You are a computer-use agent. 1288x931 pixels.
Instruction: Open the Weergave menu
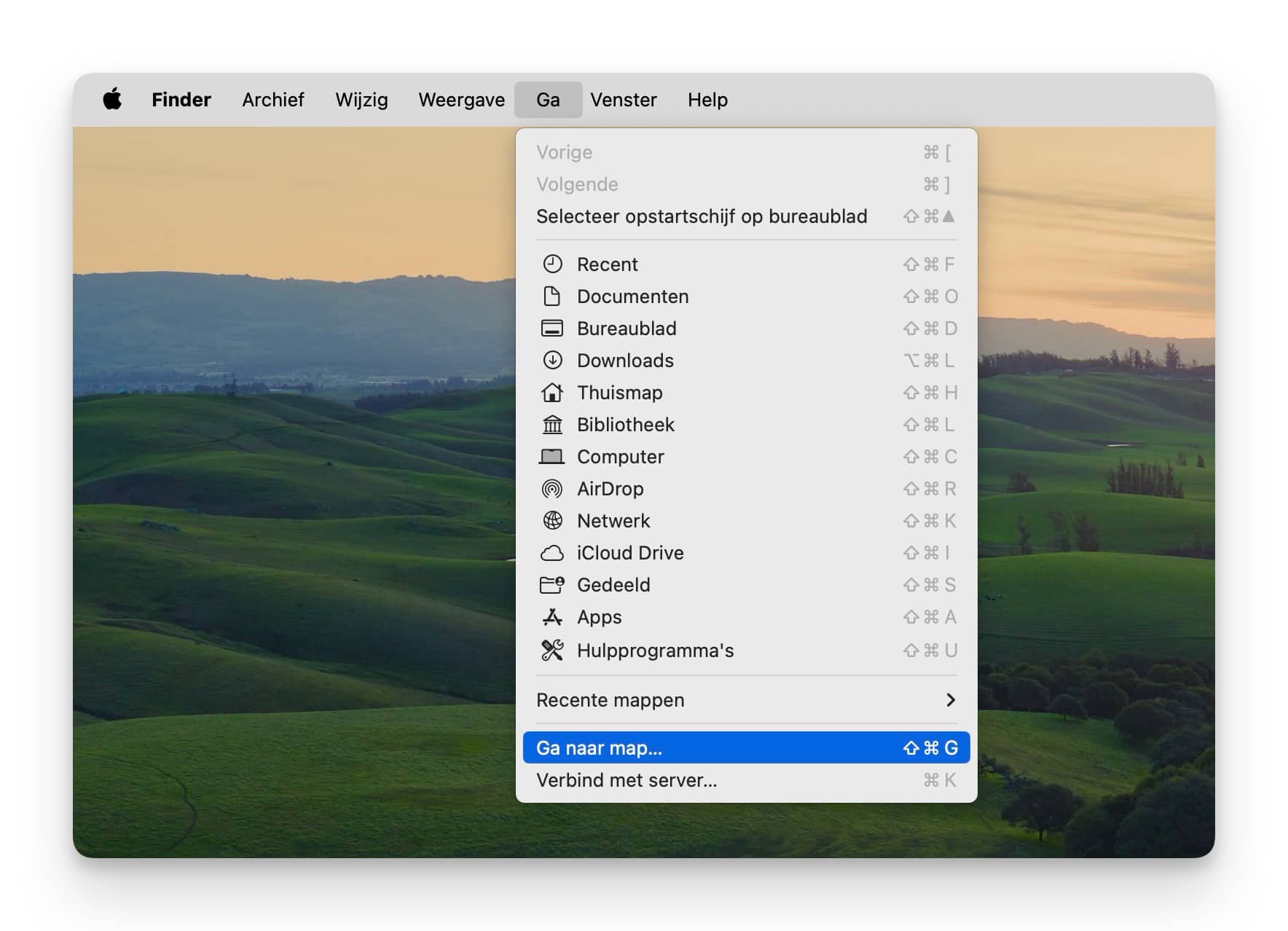coord(461,100)
